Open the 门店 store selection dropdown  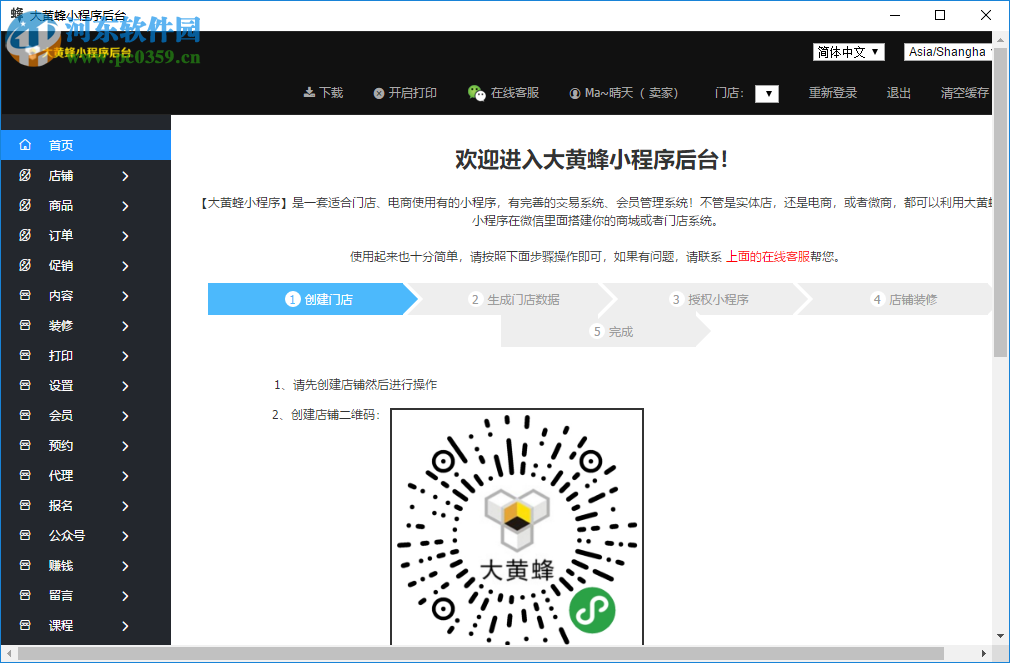pyautogui.click(x=766, y=93)
